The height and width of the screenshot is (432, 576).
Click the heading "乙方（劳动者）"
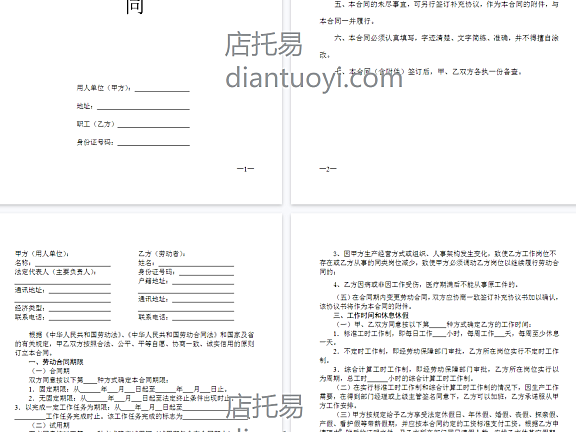[x=162, y=254]
